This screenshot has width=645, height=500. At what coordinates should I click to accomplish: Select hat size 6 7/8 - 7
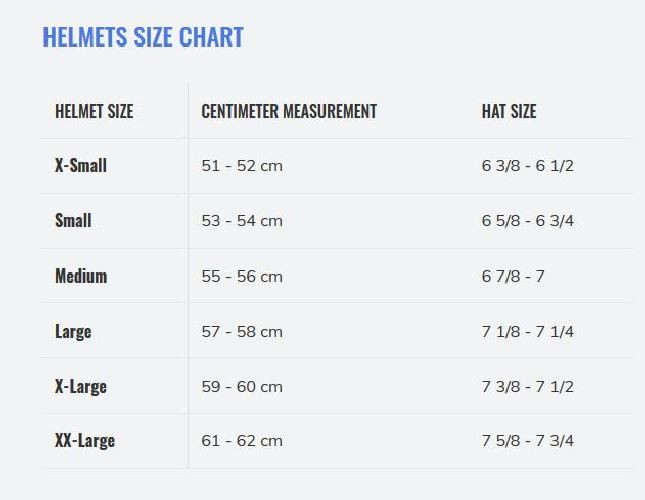[x=513, y=276]
